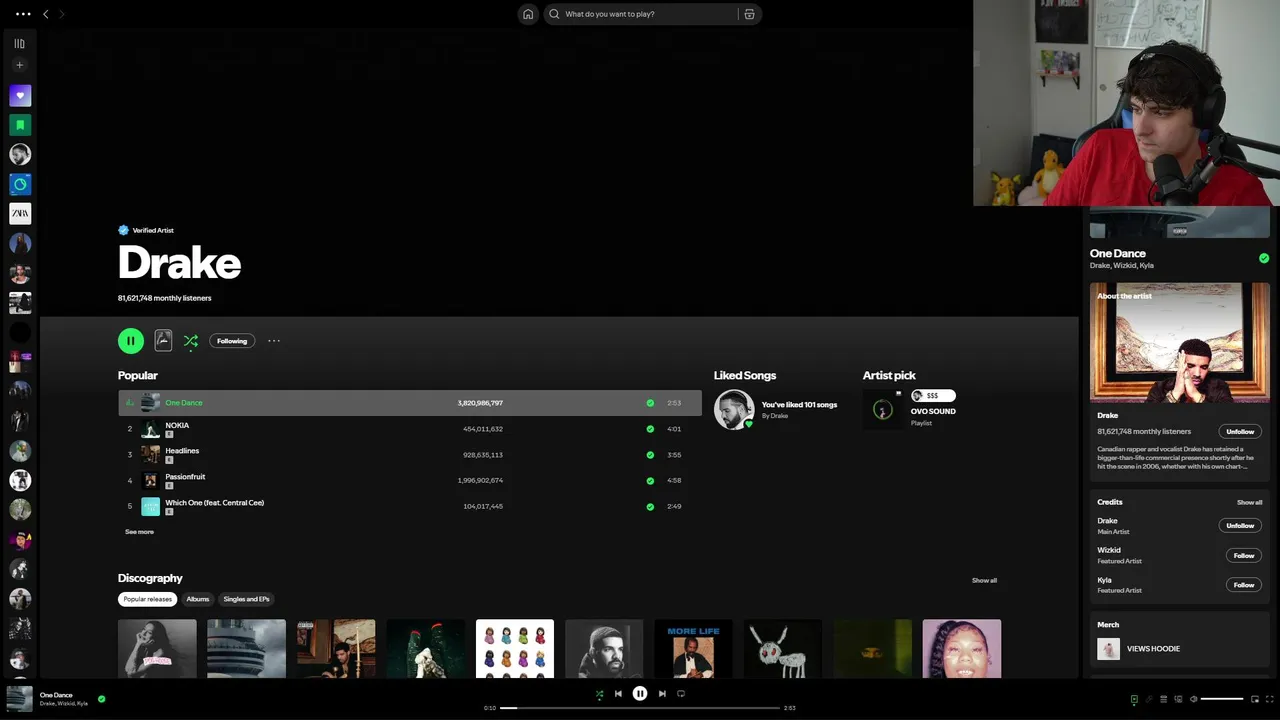Follow Wizkid in Credits
The height and width of the screenshot is (720, 1280).
click(x=1244, y=555)
